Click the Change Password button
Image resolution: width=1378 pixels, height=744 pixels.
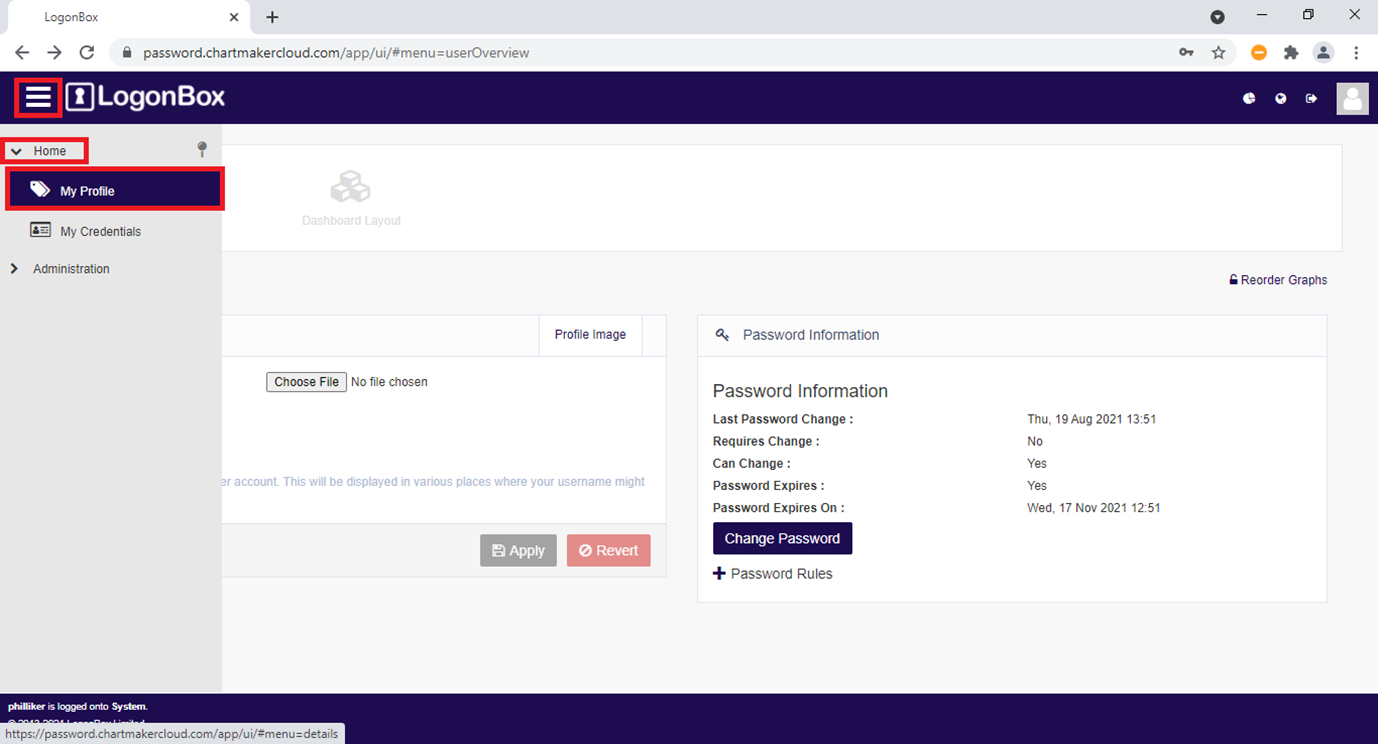tap(782, 538)
